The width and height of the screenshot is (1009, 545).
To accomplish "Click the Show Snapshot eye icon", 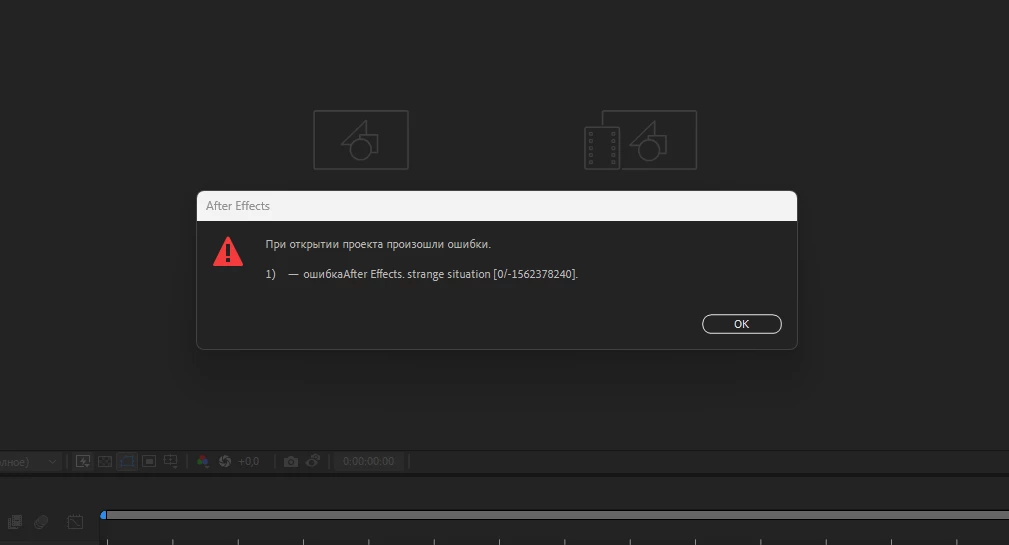I will [313, 461].
